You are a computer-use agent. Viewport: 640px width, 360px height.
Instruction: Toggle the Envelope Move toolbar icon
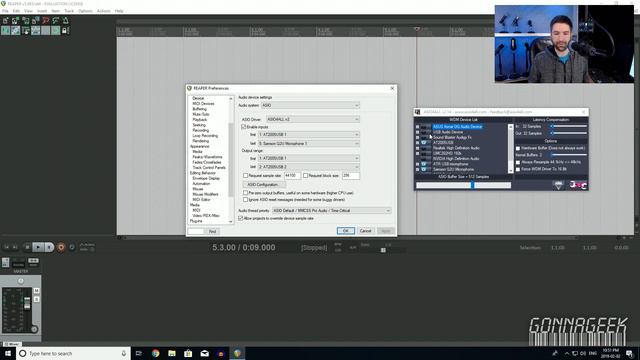coord(36,31)
